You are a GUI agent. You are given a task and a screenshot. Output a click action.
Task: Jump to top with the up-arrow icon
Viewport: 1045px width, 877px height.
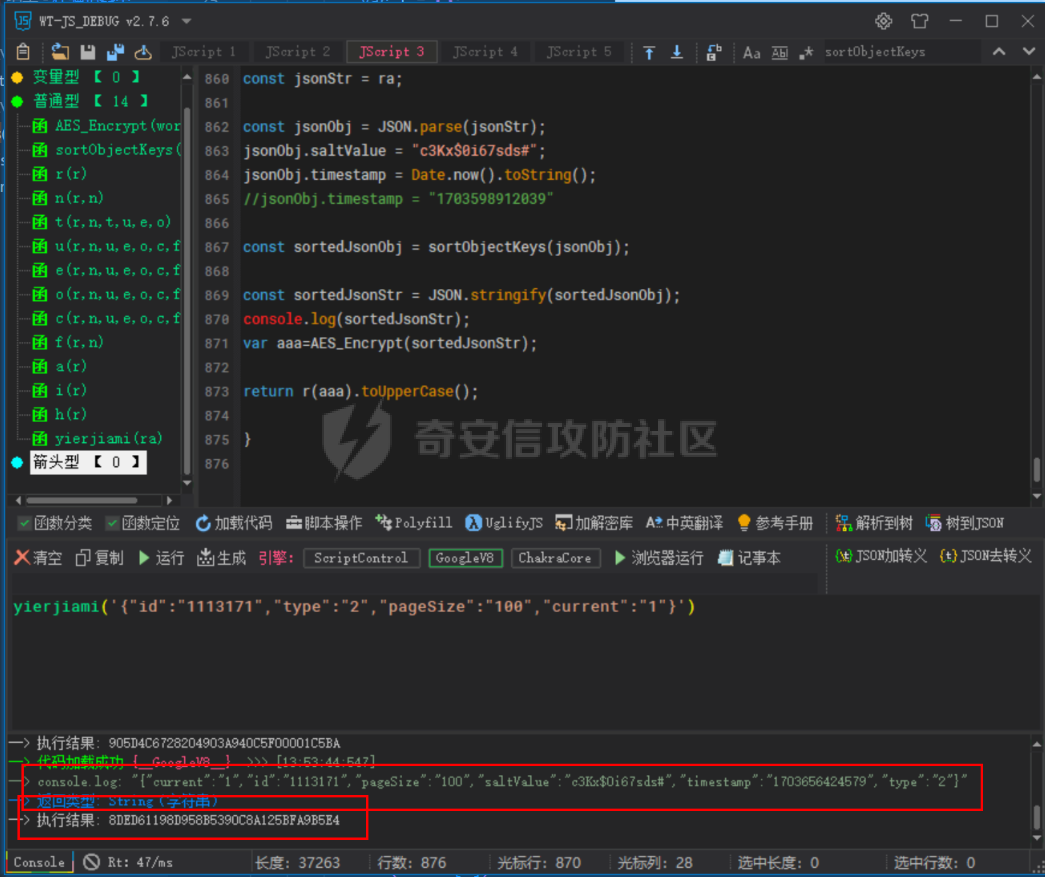tap(649, 52)
